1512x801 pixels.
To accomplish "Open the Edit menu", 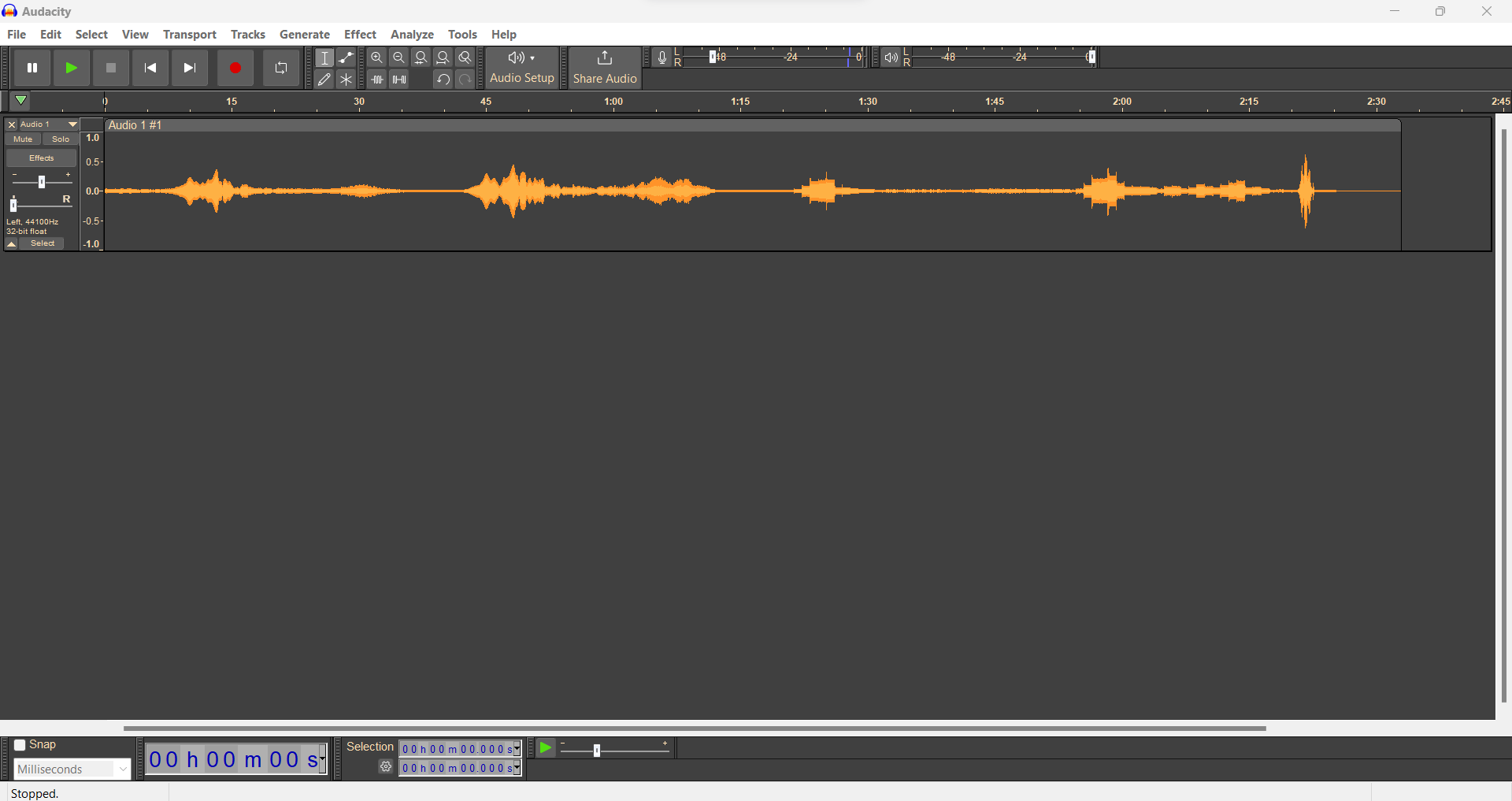I will click(x=50, y=35).
